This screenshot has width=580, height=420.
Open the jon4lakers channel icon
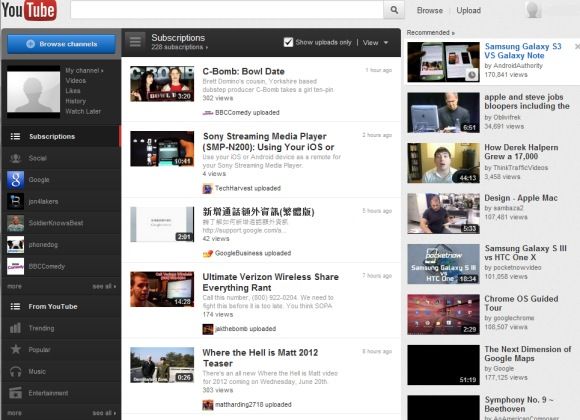[x=16, y=202]
